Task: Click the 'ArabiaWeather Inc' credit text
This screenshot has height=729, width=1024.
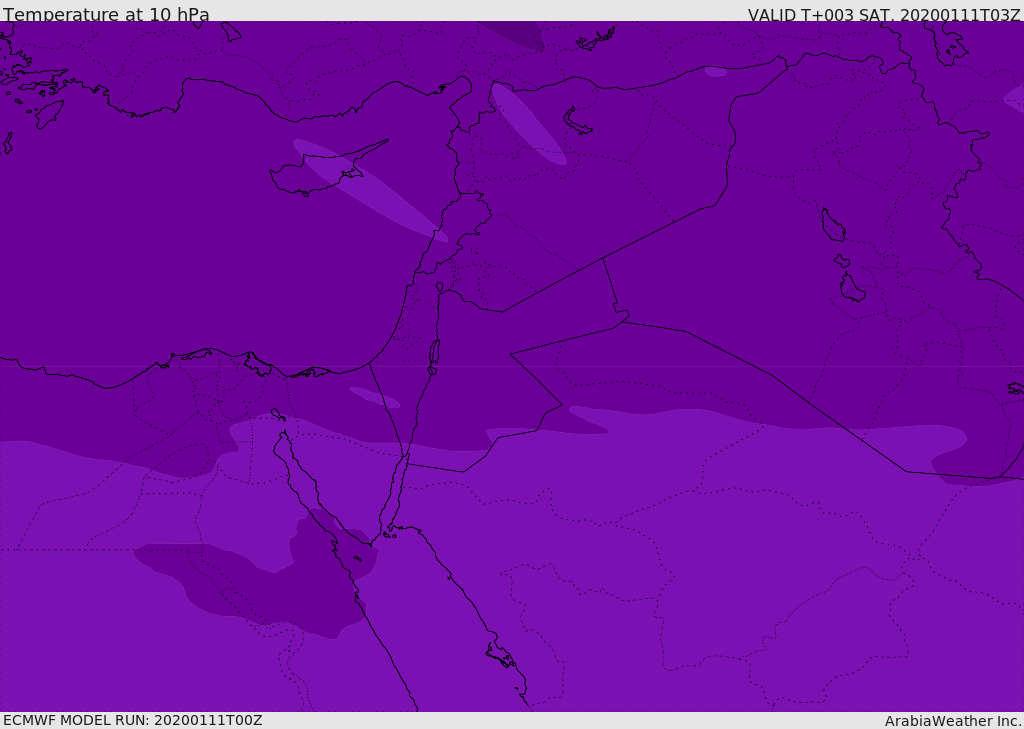Action: pyautogui.click(x=952, y=721)
